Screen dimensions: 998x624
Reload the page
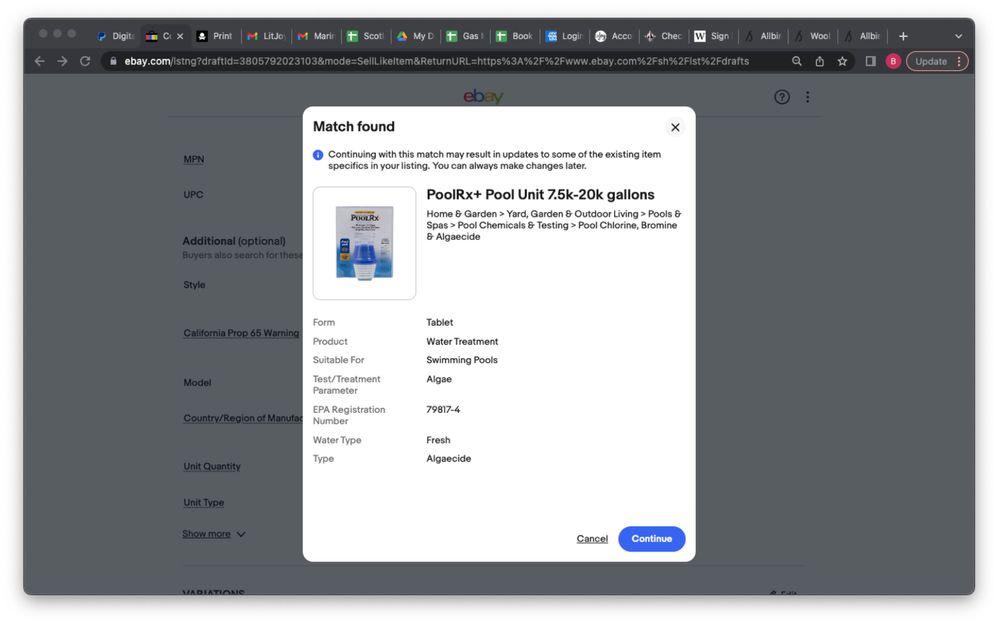[x=85, y=61]
